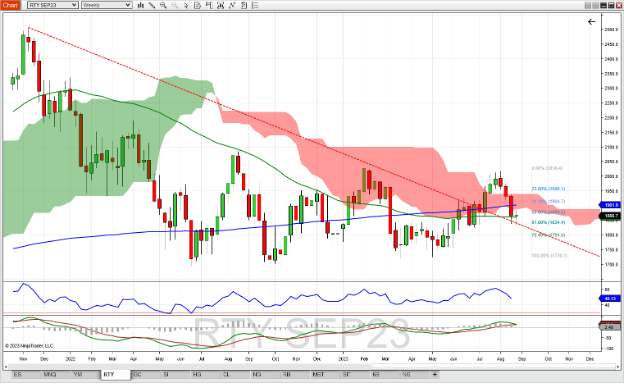Click the scroll left arrow at chart bottom
The height and width of the screenshot is (384, 624).
click(6, 366)
